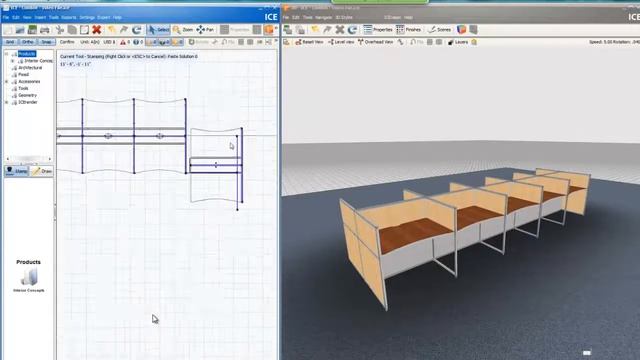Click the Paste icon in ICE 2D toolbar
The height and width of the screenshot is (360, 640).
click(84, 30)
